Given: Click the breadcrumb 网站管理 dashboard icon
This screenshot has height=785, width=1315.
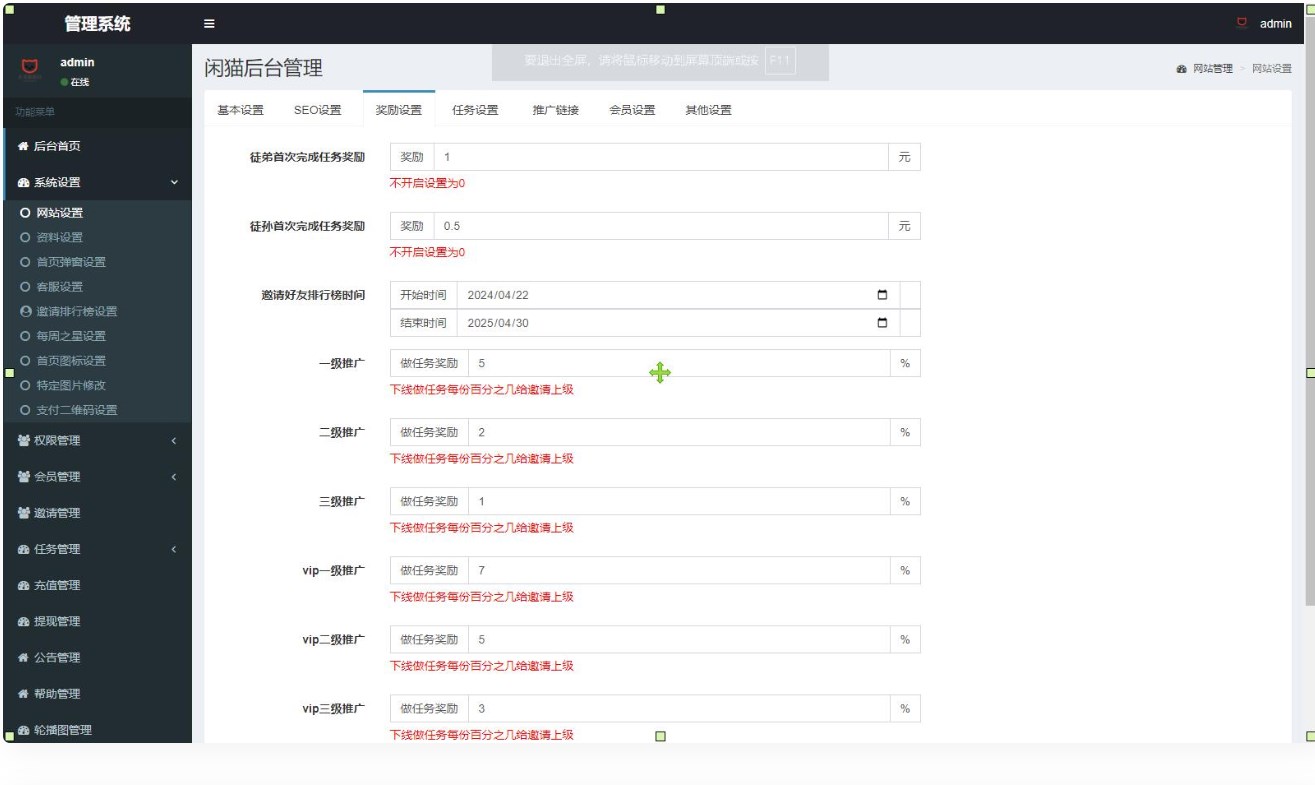Looking at the screenshot, I should [x=1182, y=69].
